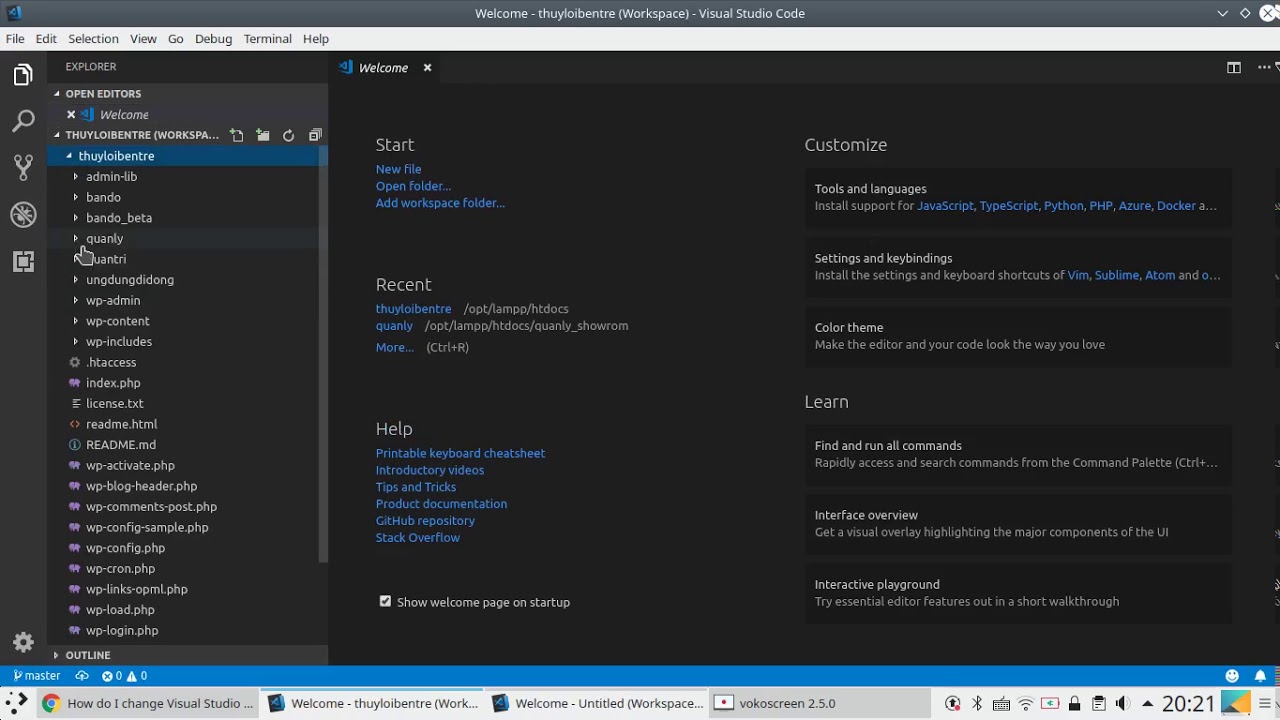Open the Selection menu
The image size is (1280, 720).
pos(93,38)
